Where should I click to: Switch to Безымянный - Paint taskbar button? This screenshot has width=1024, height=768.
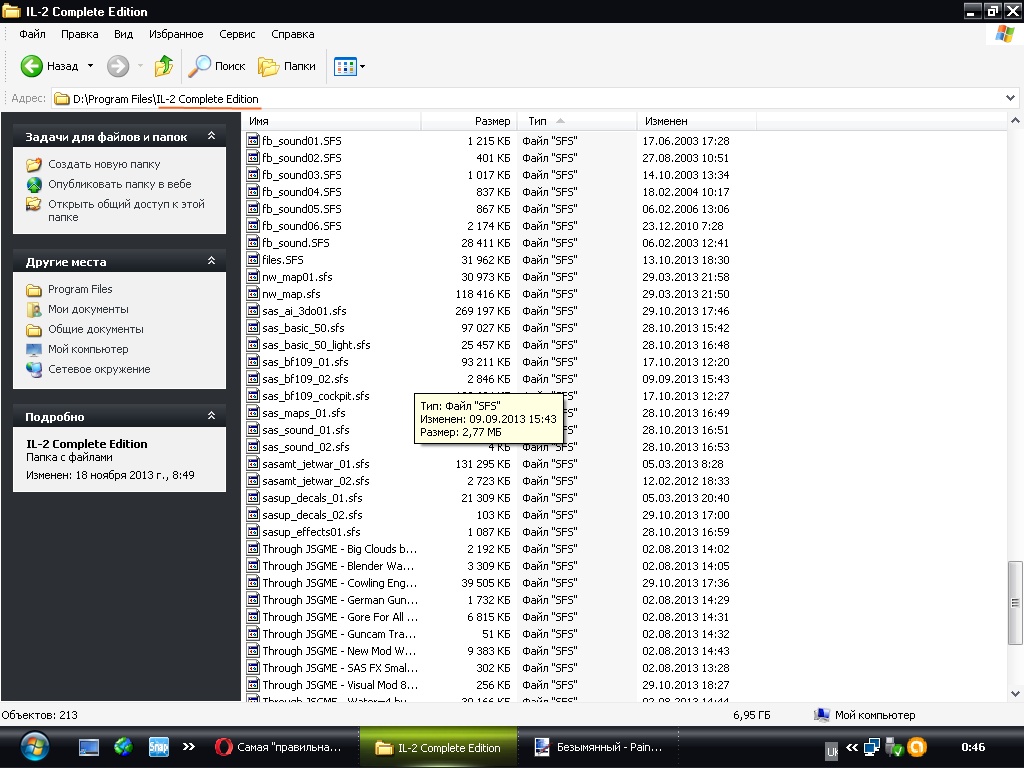click(601, 747)
